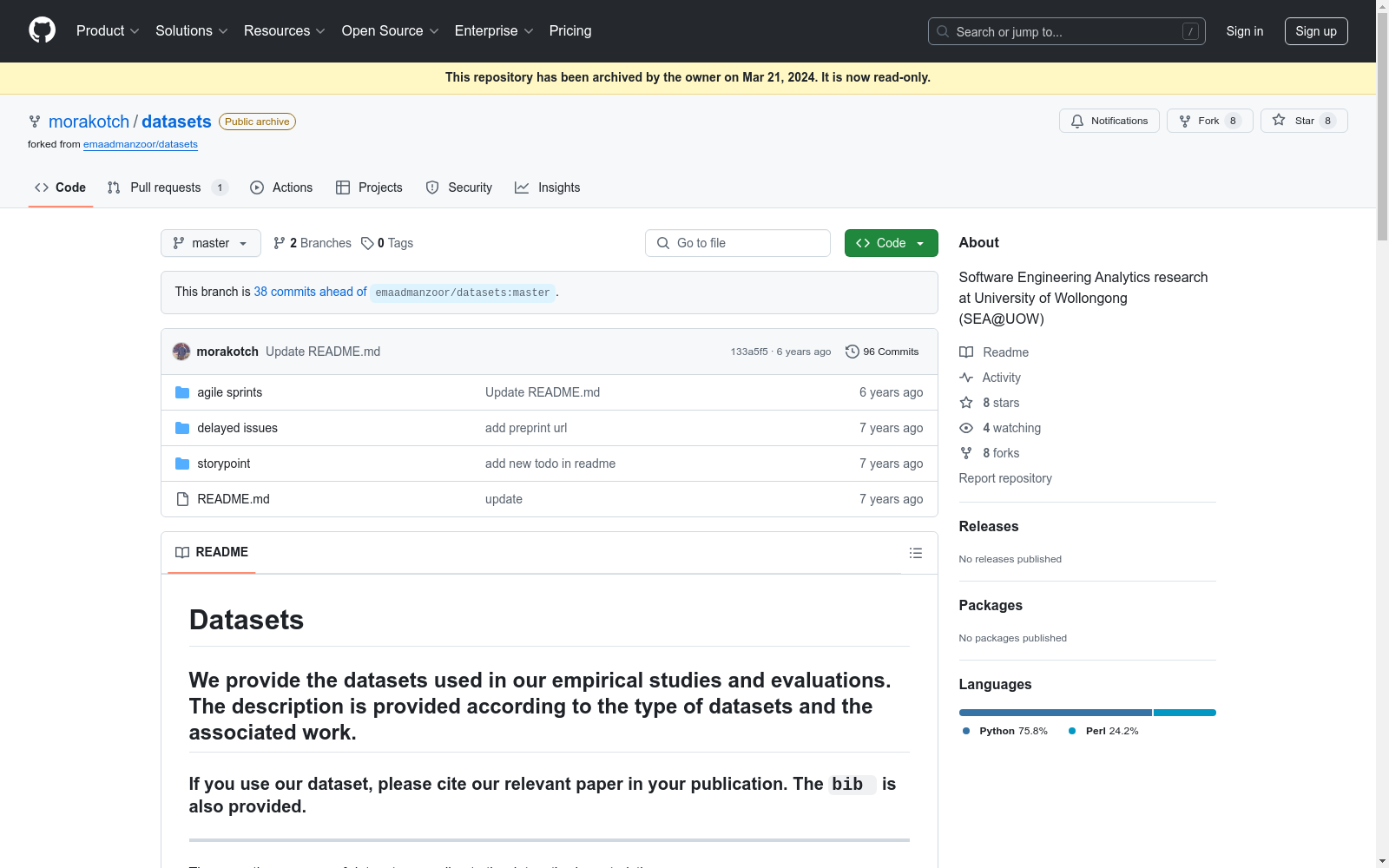Screen dimensions: 1389x868
Task: Open the storypoint folder
Action: pos(223,464)
